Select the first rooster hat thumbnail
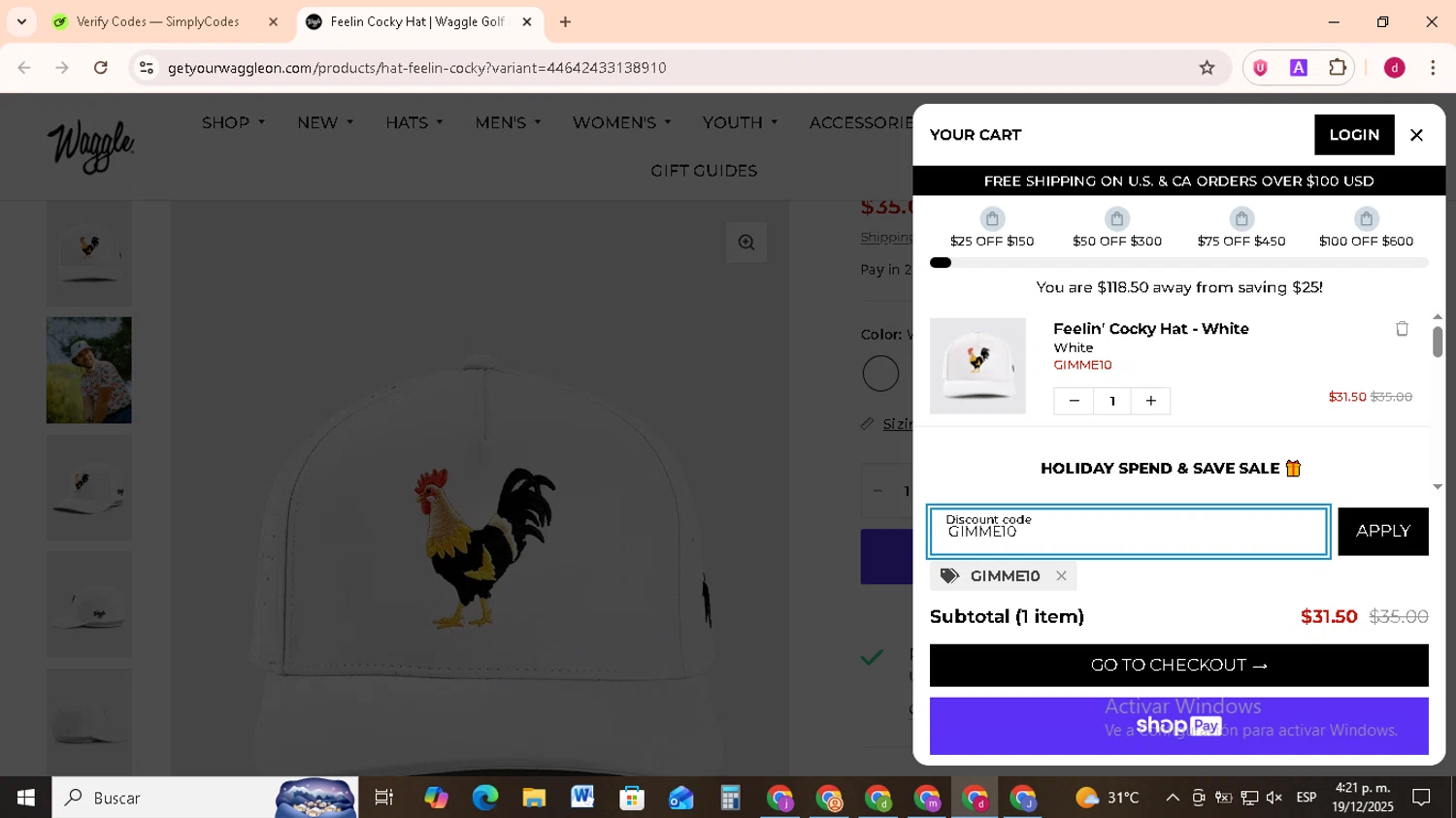Viewport: 1456px width, 818px height. [x=89, y=253]
